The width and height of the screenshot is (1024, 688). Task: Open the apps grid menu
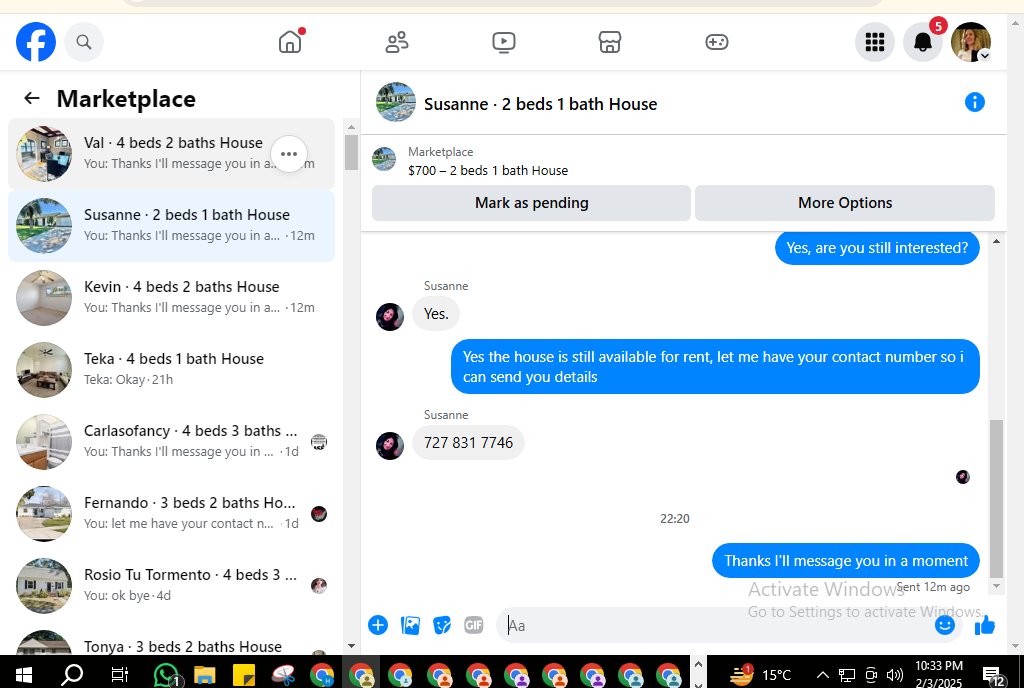click(874, 42)
